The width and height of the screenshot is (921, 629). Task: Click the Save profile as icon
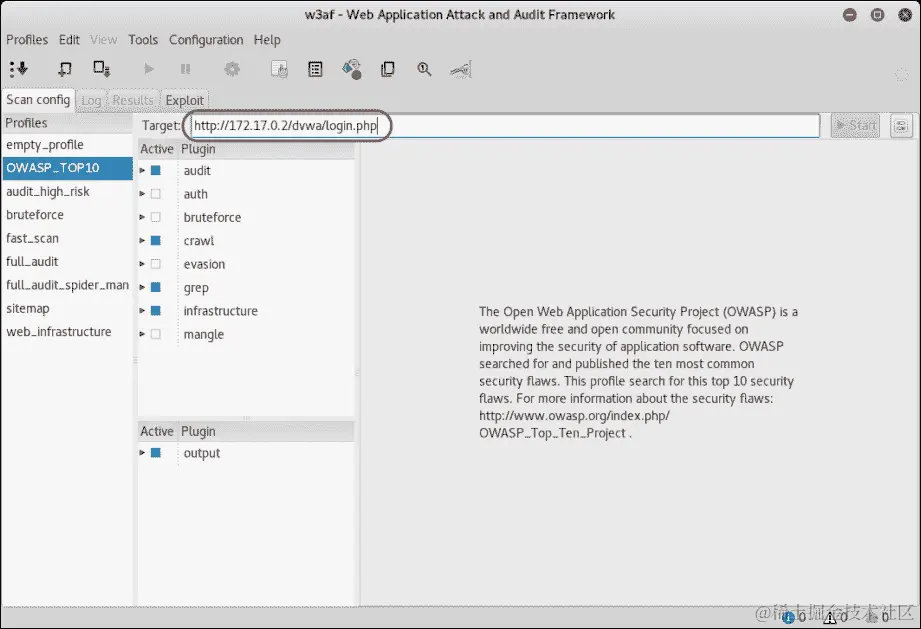(x=102, y=69)
